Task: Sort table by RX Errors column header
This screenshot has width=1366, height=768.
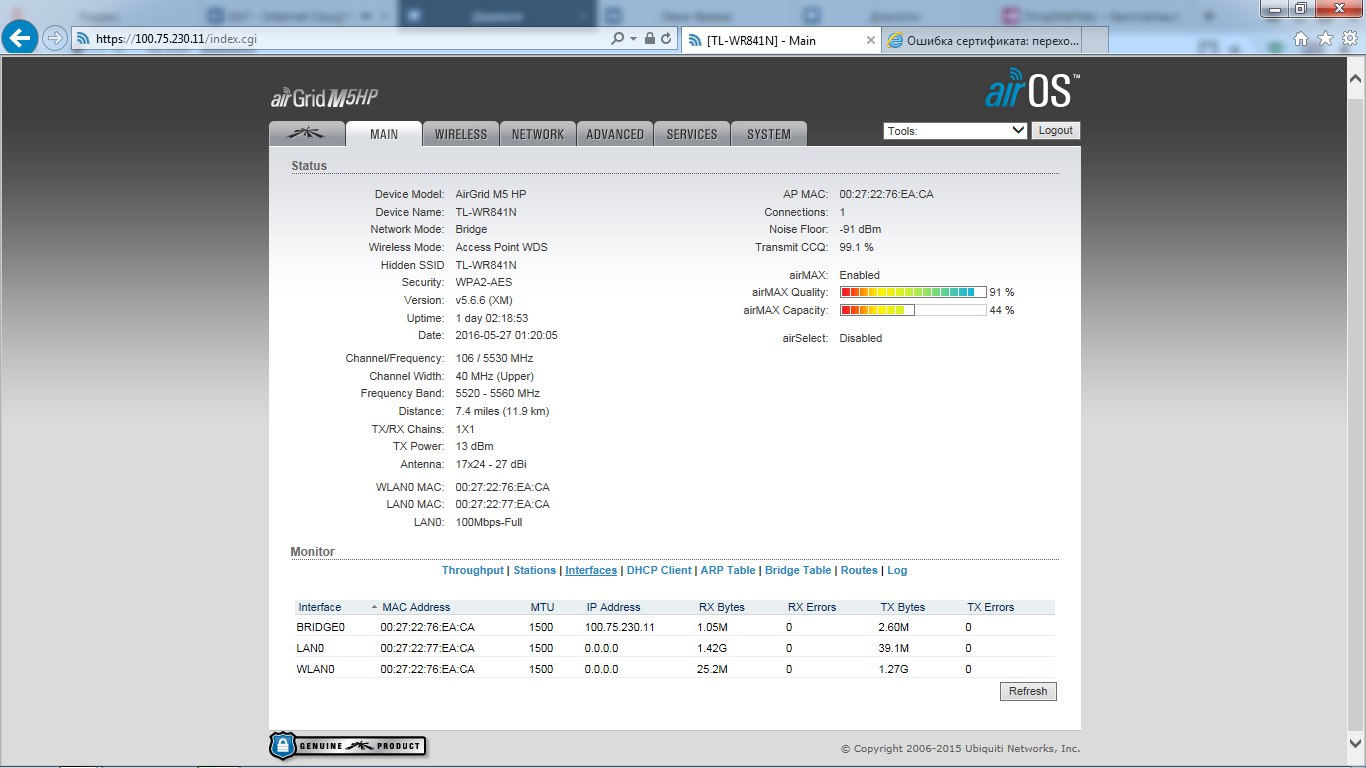Action: [x=812, y=607]
